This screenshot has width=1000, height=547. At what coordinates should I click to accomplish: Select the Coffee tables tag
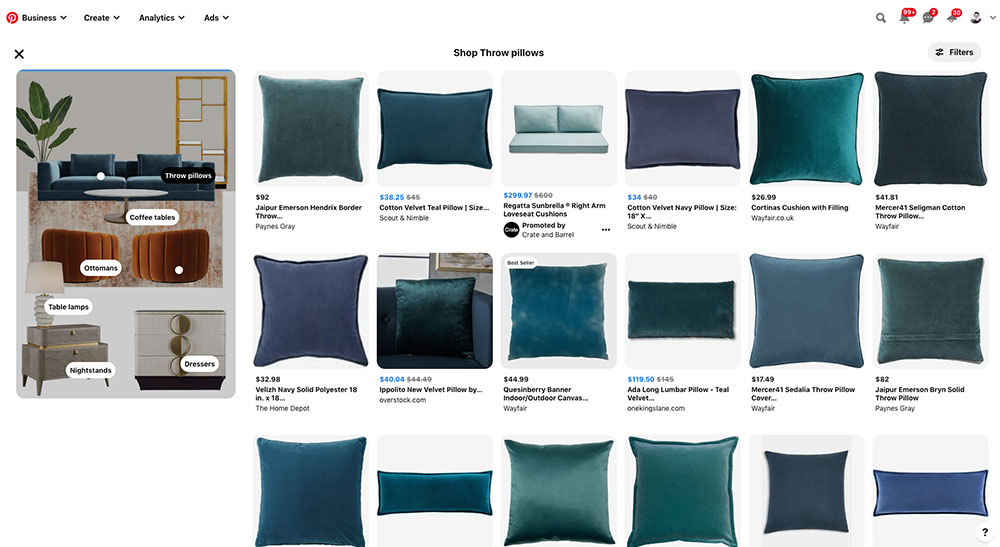[x=152, y=217]
